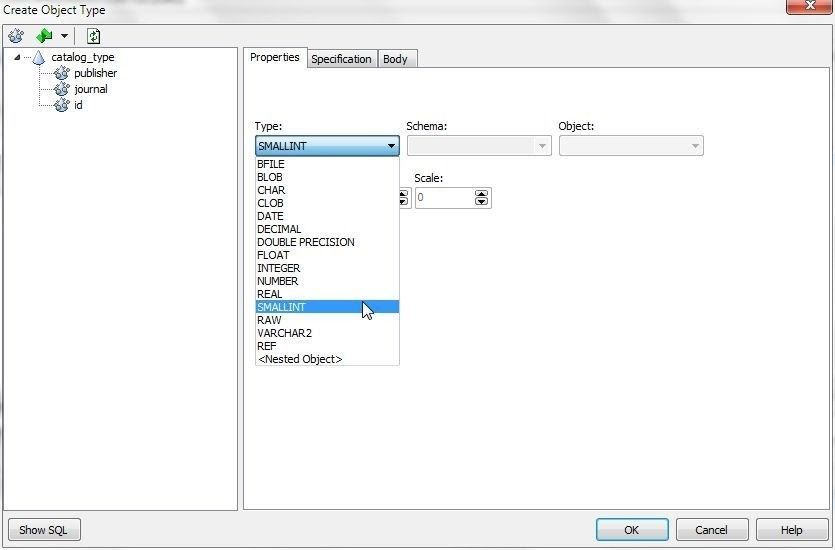Screen dimensions: 835x550
Task: Click the refresh document toolbar icon
Action: [93, 36]
